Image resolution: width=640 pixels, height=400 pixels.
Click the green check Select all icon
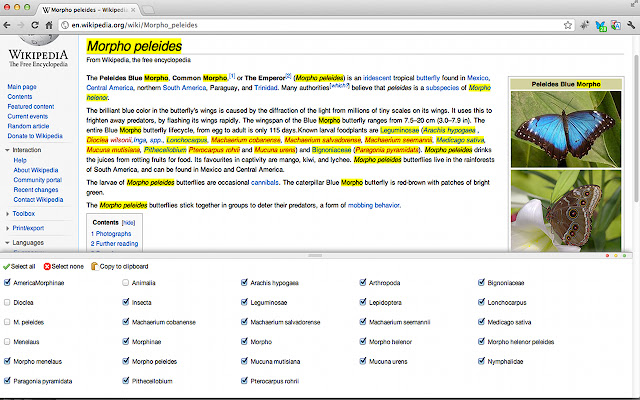(6, 267)
